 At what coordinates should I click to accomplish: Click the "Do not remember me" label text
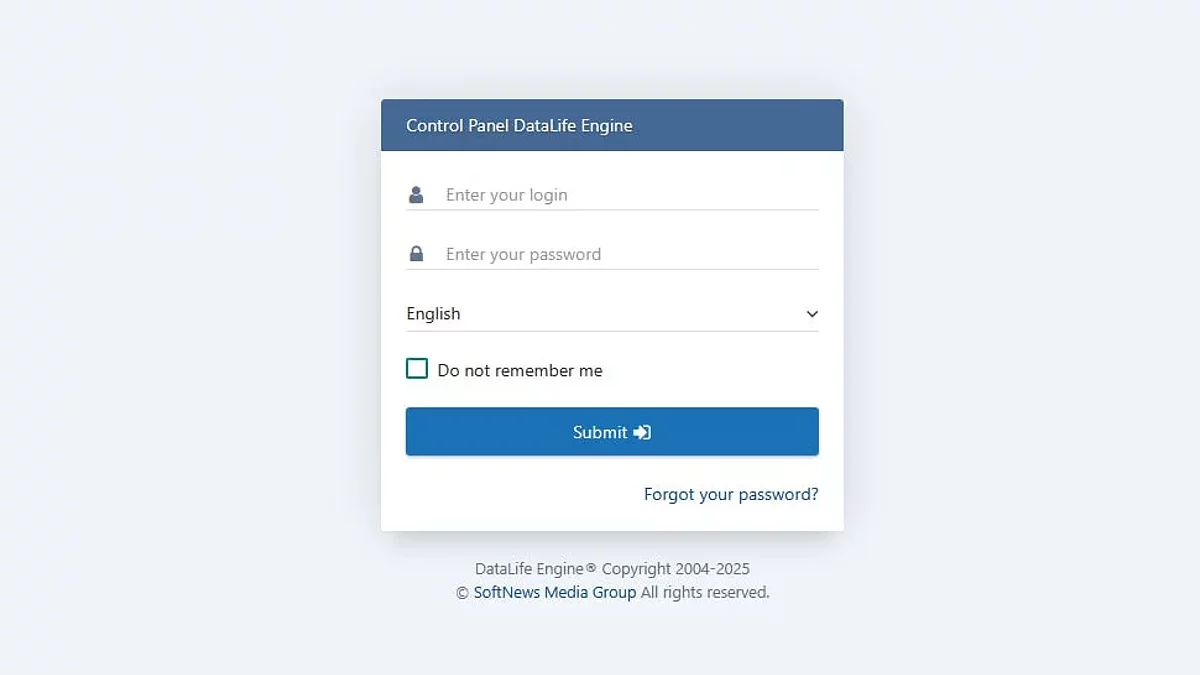(x=520, y=371)
